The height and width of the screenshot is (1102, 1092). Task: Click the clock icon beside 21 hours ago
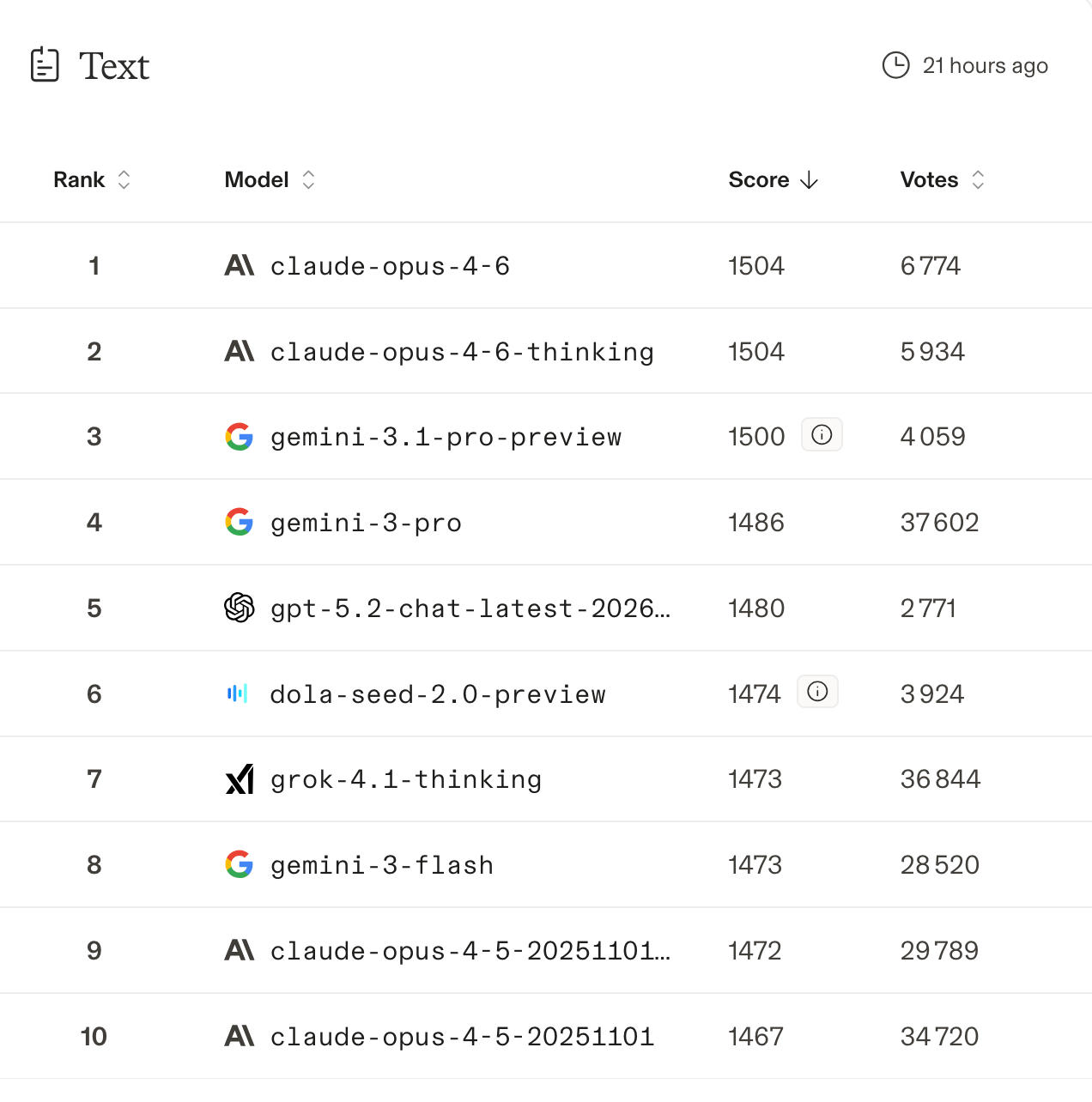895,65
